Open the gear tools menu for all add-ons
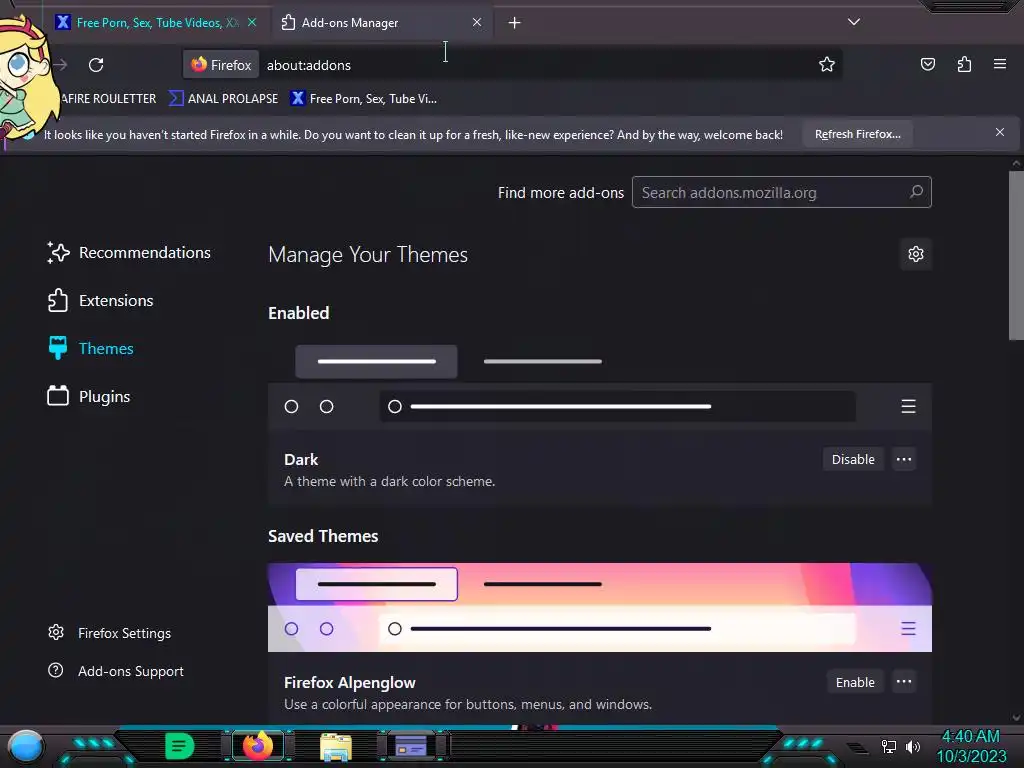The width and height of the screenshot is (1024, 768). click(x=916, y=254)
